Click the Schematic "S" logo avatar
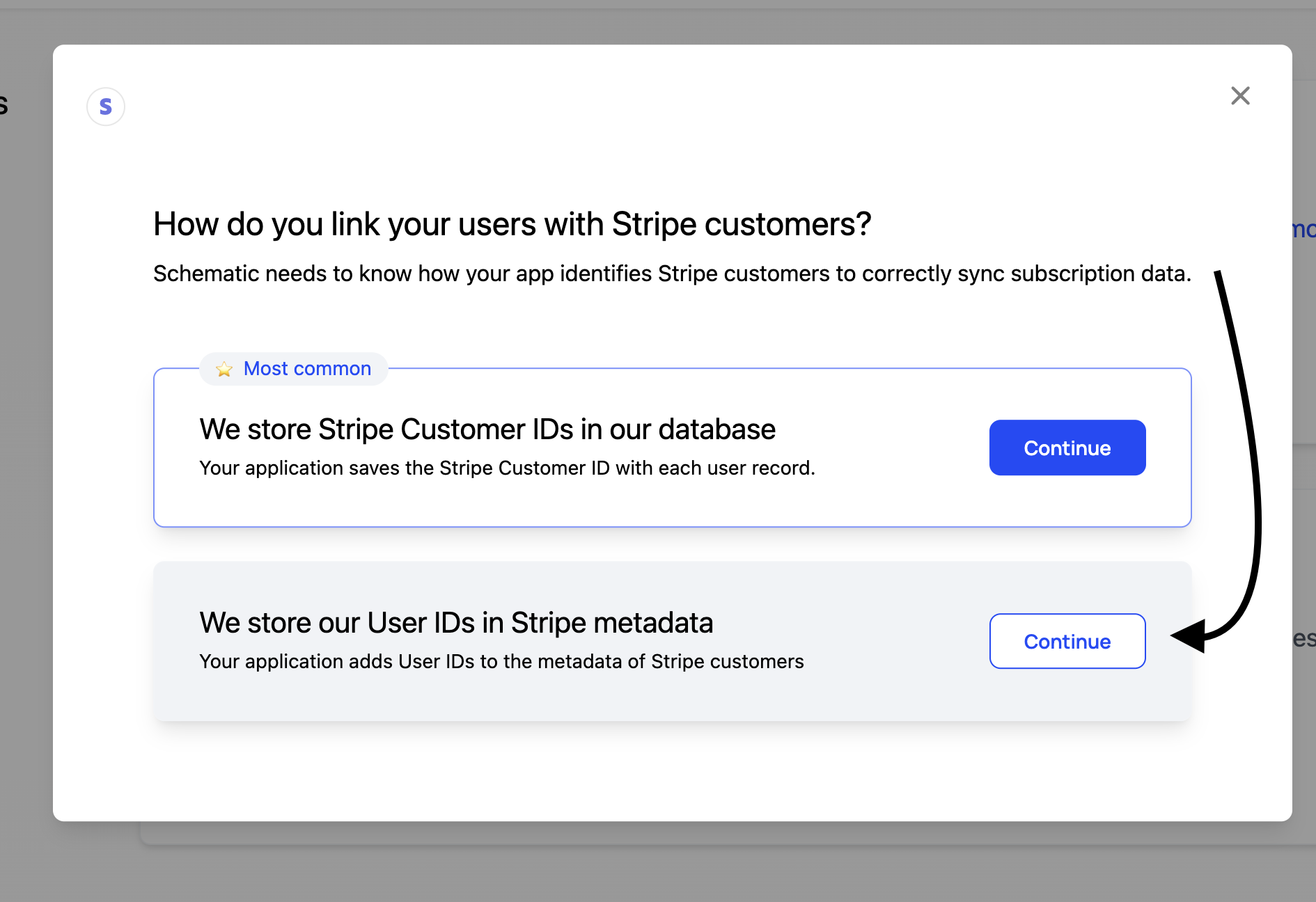The image size is (1316, 902). [x=106, y=106]
